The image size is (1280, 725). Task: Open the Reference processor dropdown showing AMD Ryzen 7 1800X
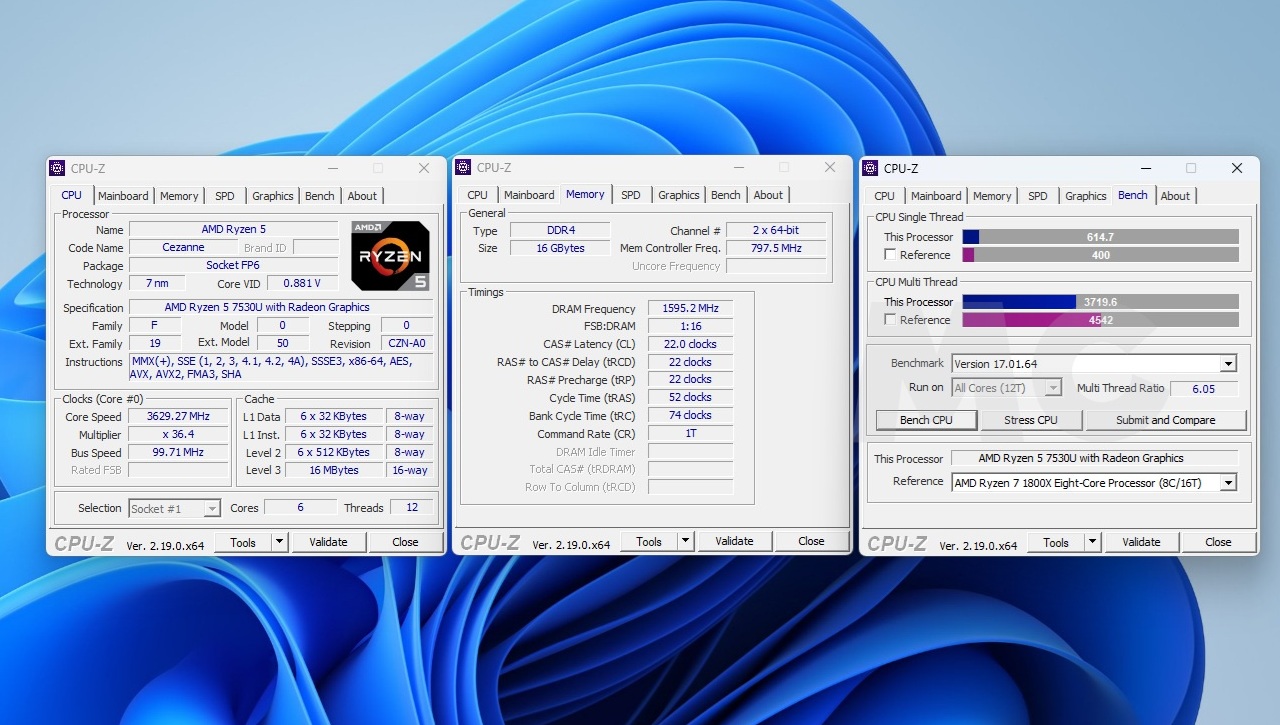click(1227, 482)
